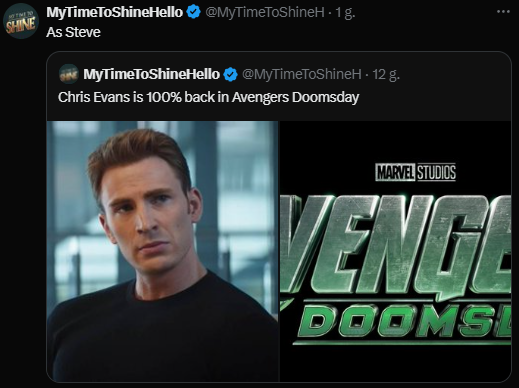Click the Marvel Studios logo in right image

[415, 172]
